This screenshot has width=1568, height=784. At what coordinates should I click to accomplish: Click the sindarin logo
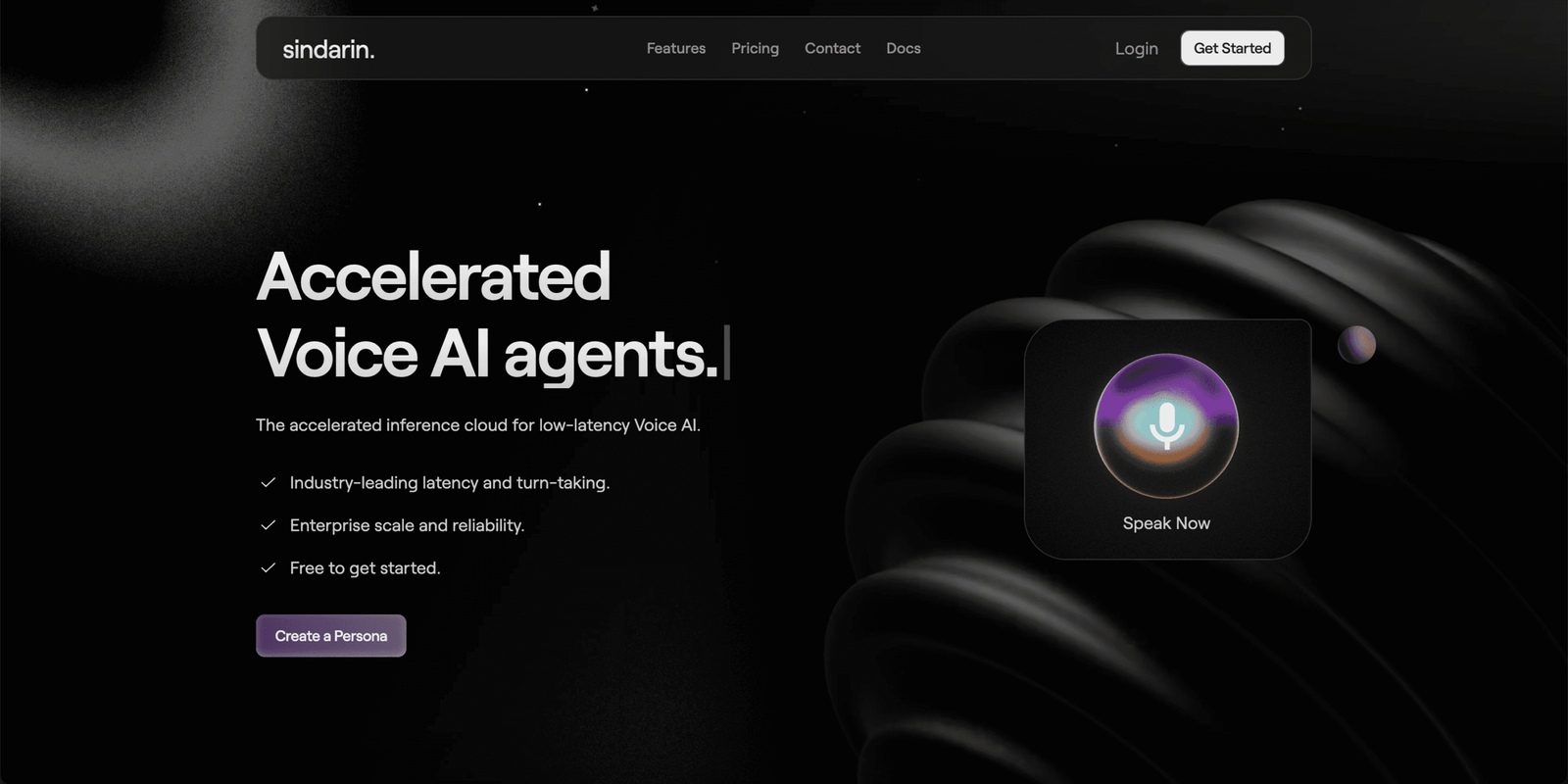tap(328, 49)
